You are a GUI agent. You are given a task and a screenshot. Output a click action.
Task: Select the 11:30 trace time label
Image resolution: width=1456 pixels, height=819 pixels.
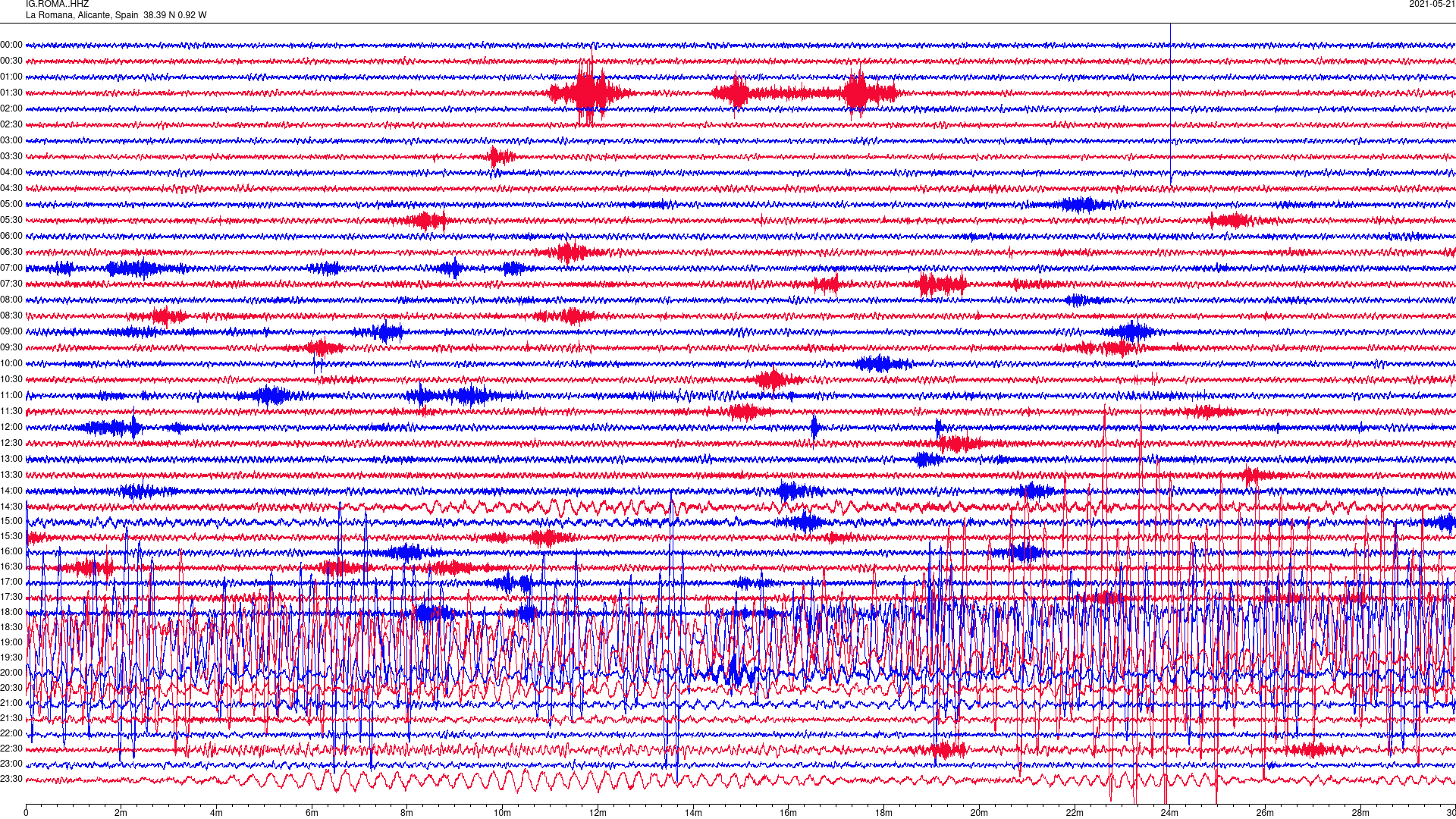point(11,411)
